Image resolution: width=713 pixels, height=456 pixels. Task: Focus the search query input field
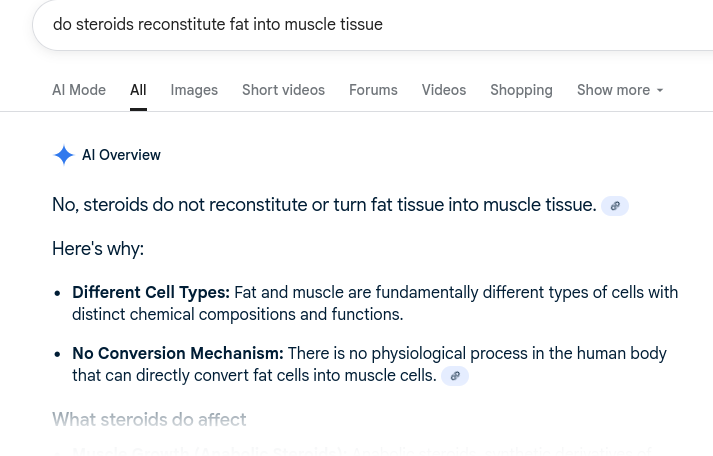coord(373,25)
